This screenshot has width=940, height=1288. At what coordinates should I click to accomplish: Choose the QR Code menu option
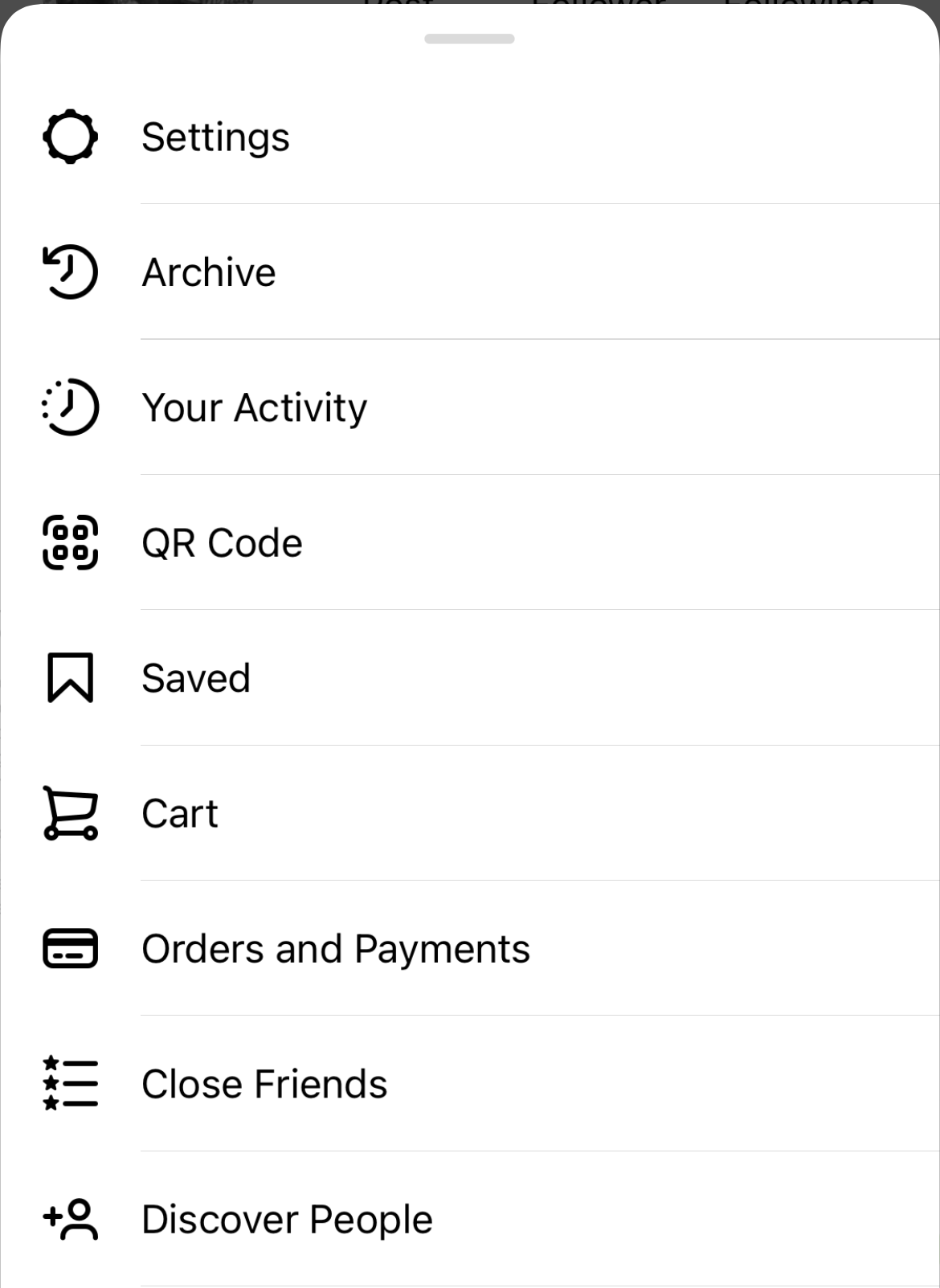coord(470,542)
